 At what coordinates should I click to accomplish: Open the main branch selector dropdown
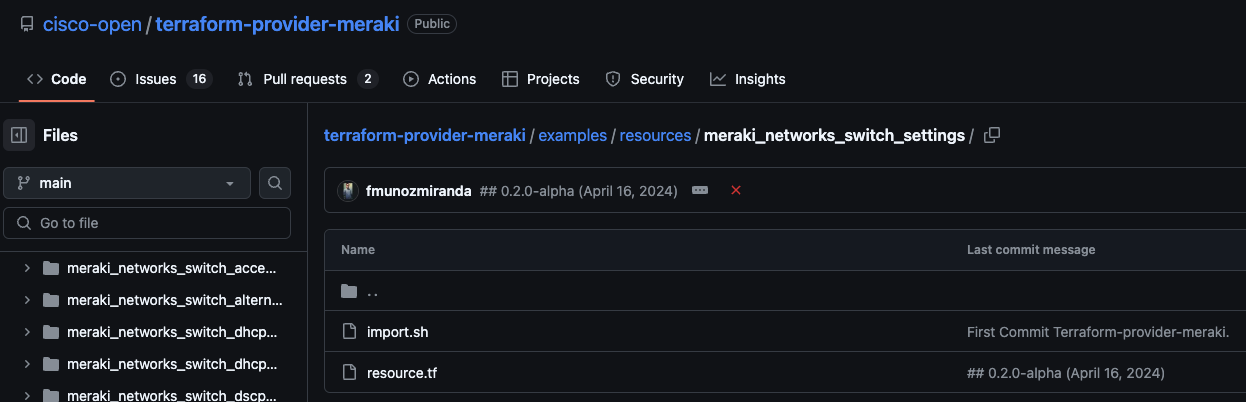[x=127, y=183]
